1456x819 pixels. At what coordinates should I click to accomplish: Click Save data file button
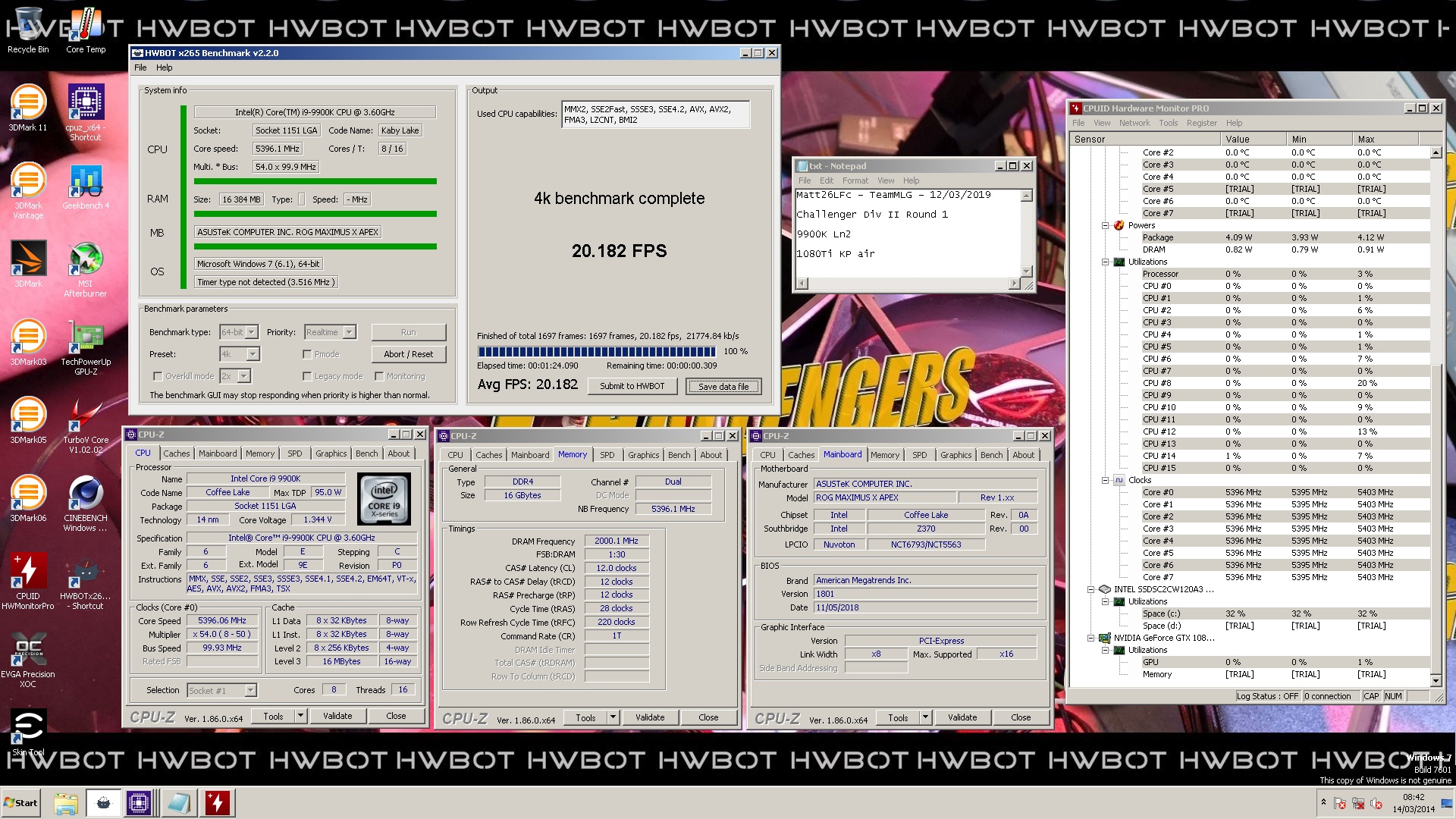(x=723, y=387)
